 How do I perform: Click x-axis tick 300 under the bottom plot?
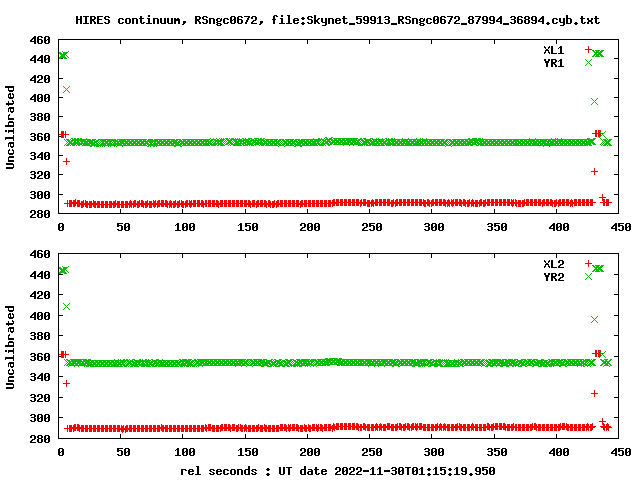click(434, 452)
